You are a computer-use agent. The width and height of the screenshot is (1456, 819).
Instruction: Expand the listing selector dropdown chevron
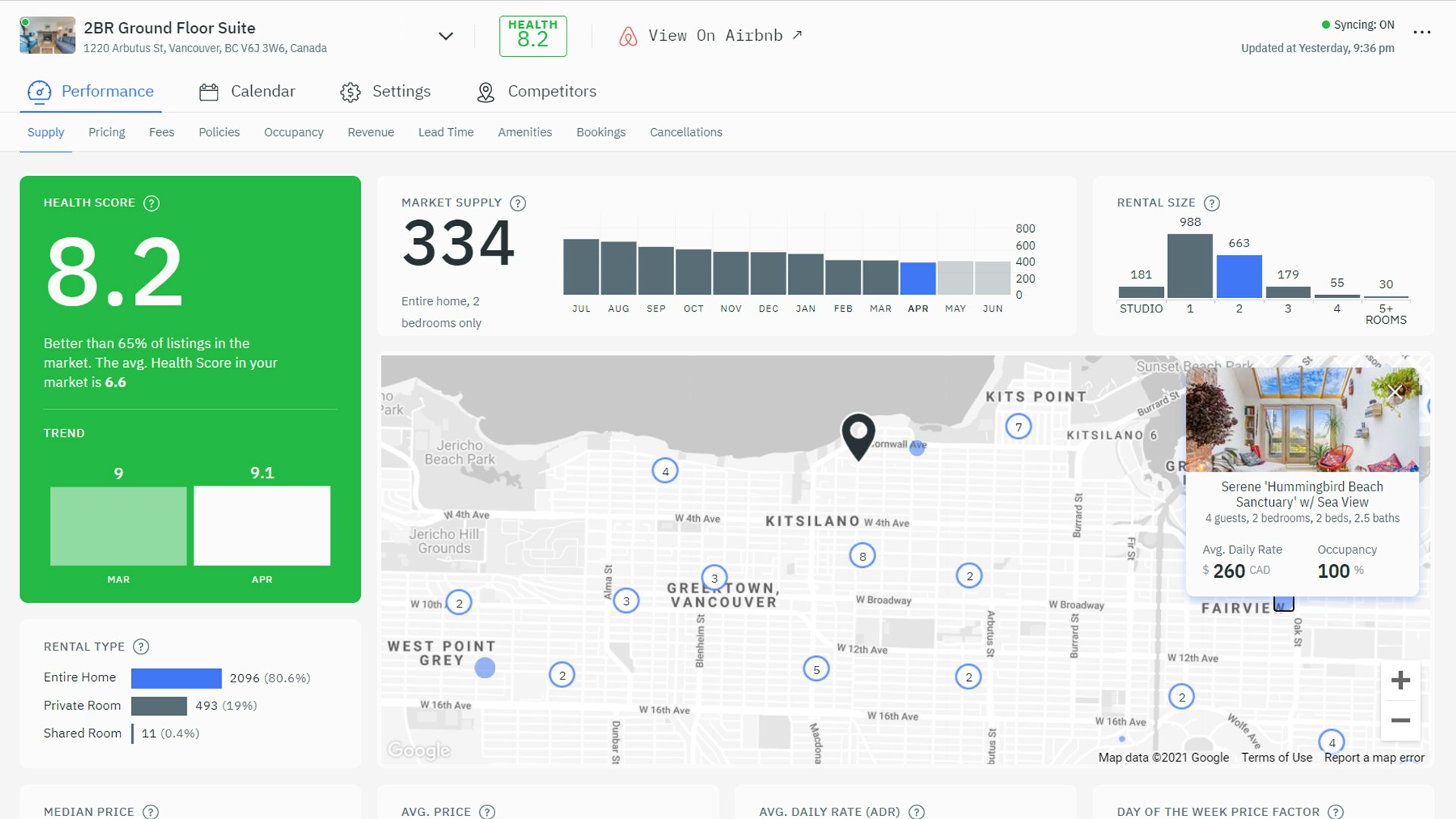(x=446, y=36)
